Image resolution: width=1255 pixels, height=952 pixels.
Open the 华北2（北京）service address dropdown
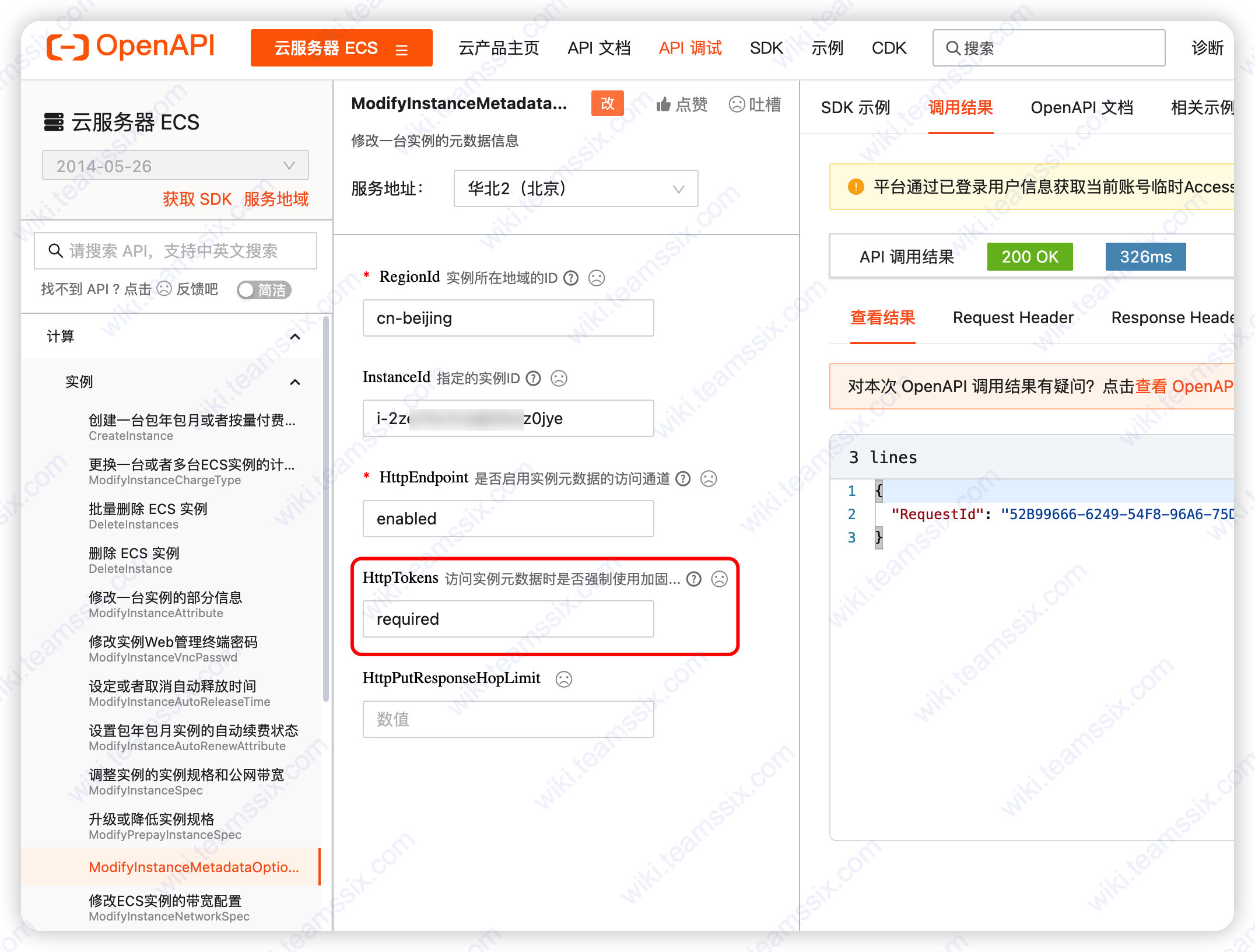tap(575, 188)
